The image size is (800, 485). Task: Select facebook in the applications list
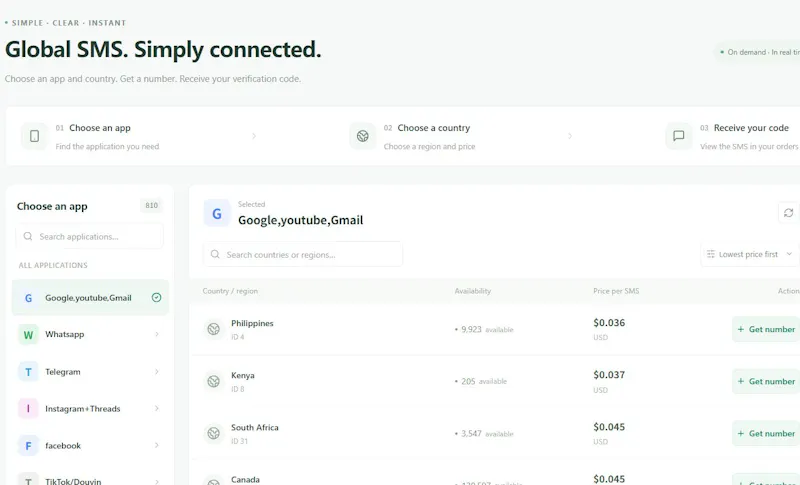pyautogui.click(x=90, y=446)
